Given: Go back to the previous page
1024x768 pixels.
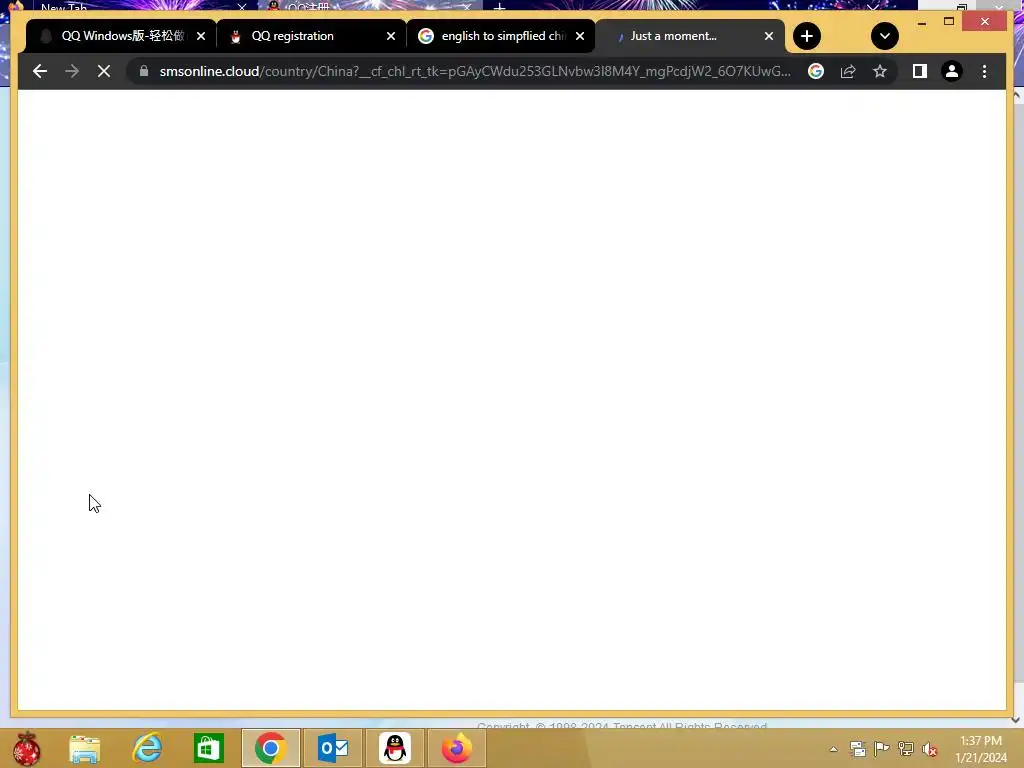Looking at the screenshot, I should pyautogui.click(x=40, y=71).
